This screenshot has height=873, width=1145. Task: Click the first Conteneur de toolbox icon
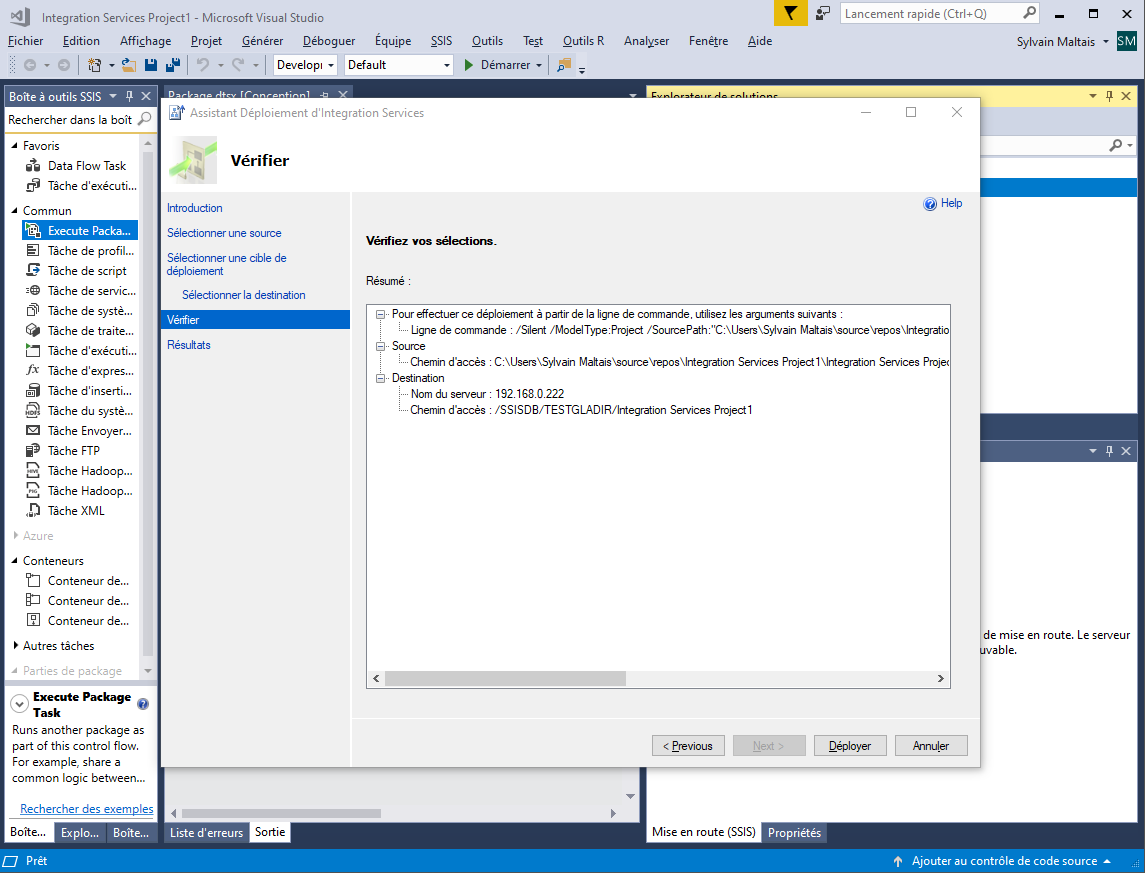click(x=33, y=580)
